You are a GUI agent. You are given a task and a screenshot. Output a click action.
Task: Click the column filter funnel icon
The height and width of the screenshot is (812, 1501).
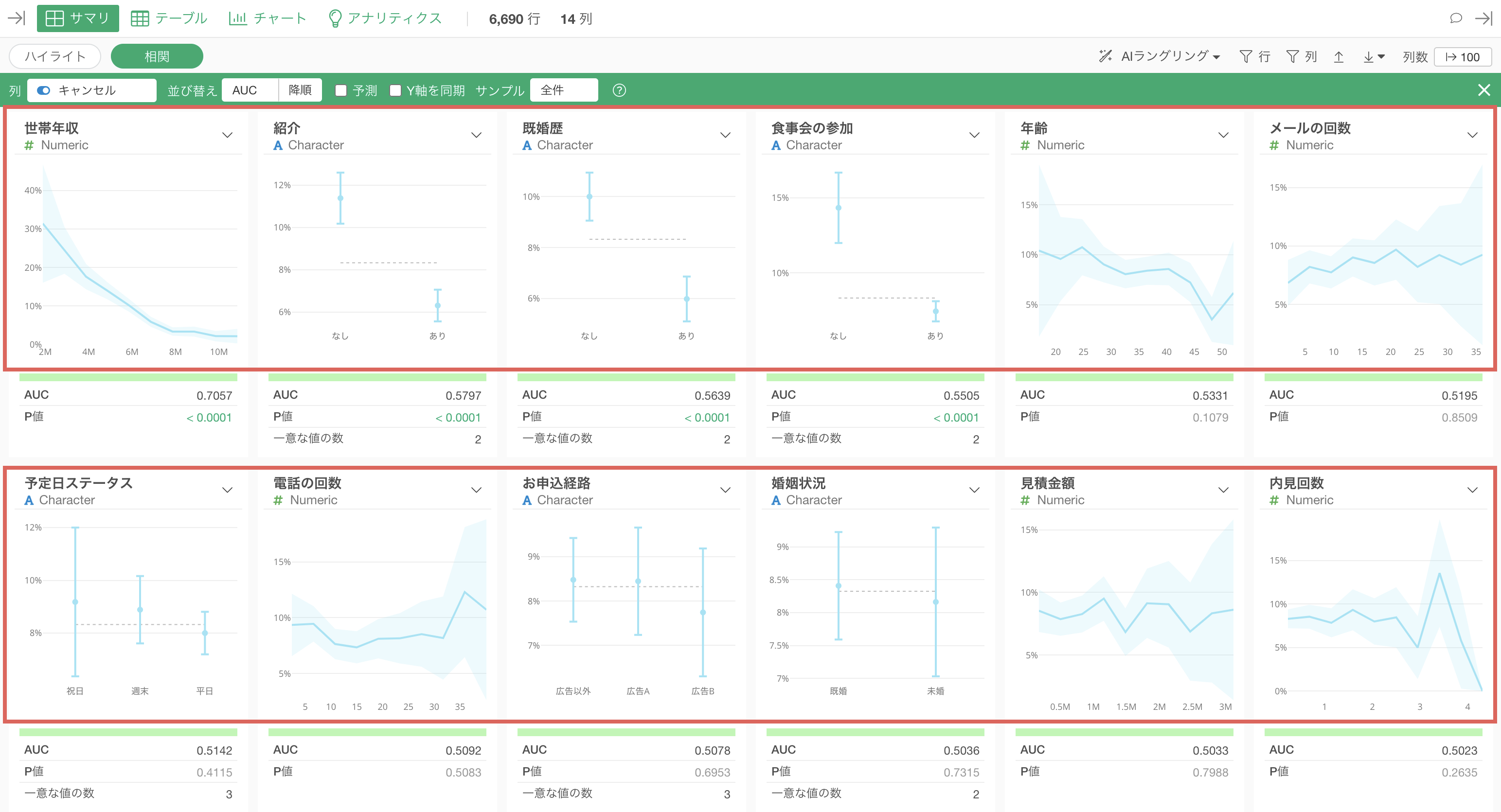pos(1292,56)
